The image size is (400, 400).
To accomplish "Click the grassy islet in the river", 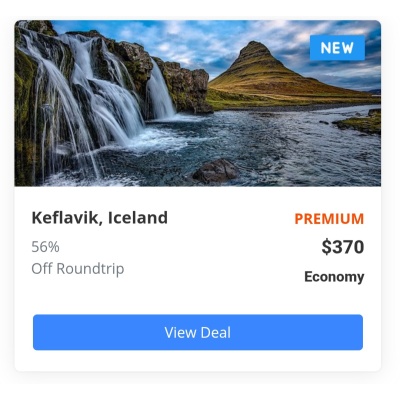I will click(x=358, y=123).
